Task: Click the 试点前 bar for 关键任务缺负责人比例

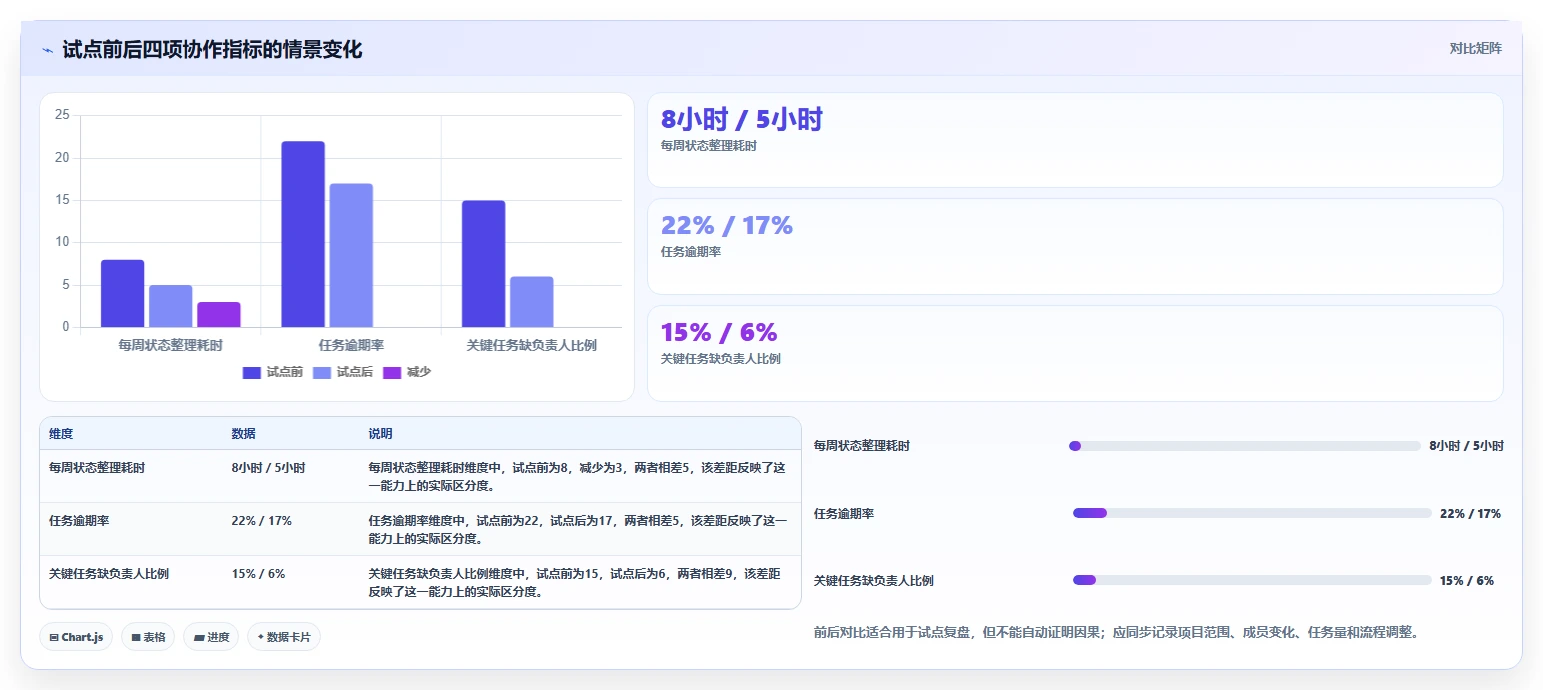Action: tap(483, 264)
